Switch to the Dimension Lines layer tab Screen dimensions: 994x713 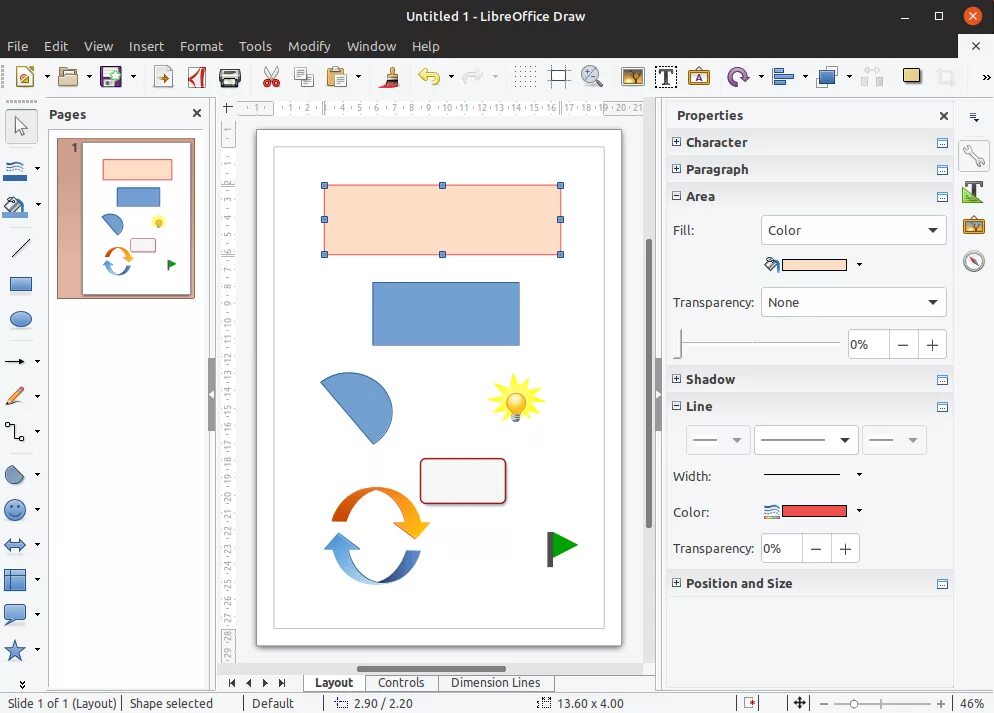[x=496, y=683]
